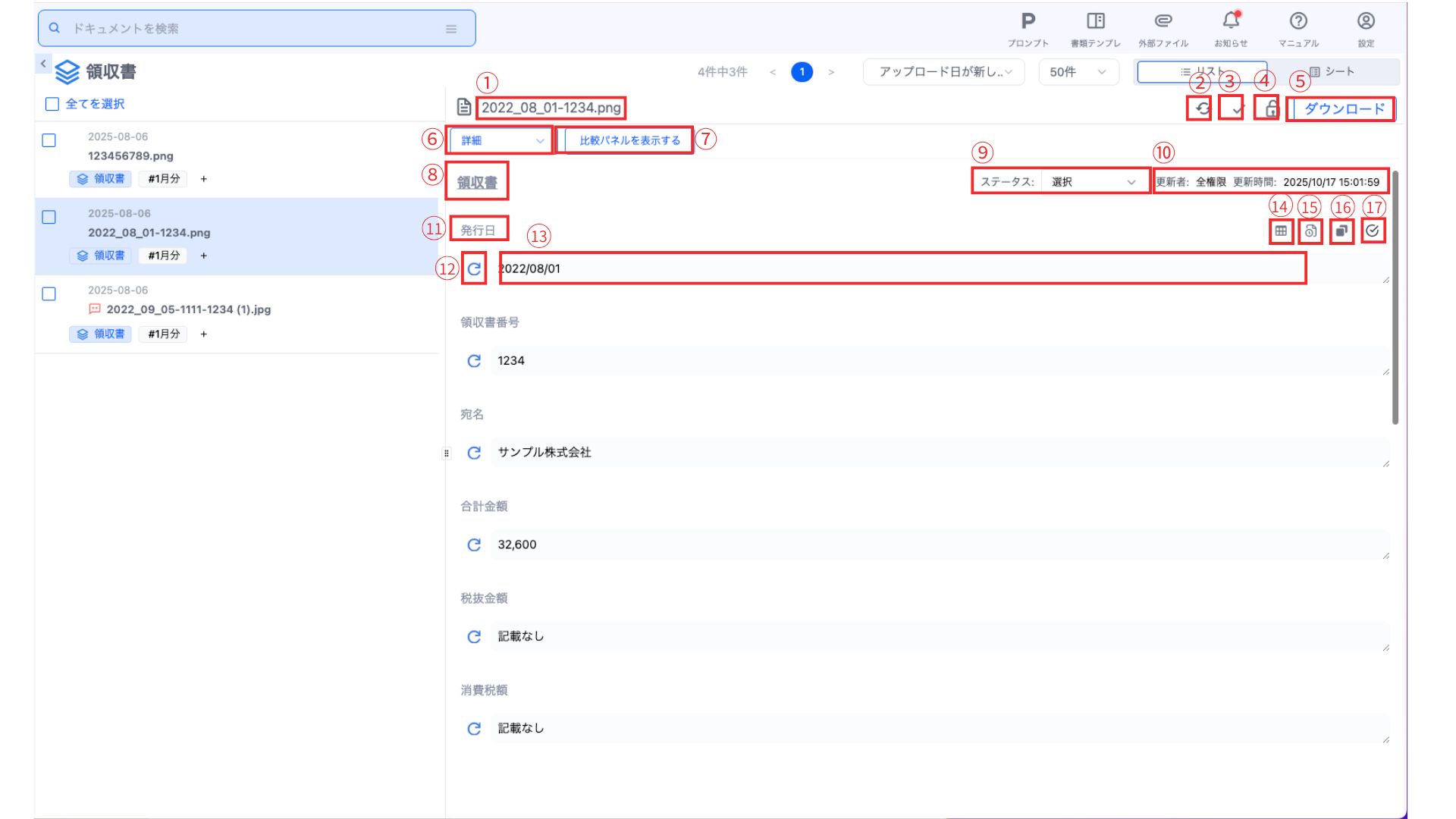Click the refresh icon beside the file name
This screenshot has width=1456, height=819.
(x=1202, y=108)
